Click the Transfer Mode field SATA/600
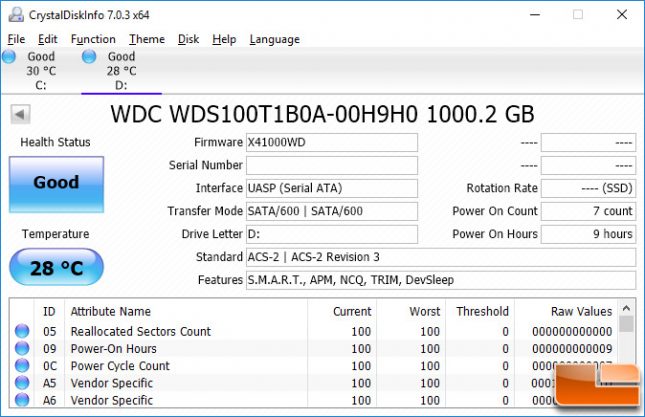 332,211
